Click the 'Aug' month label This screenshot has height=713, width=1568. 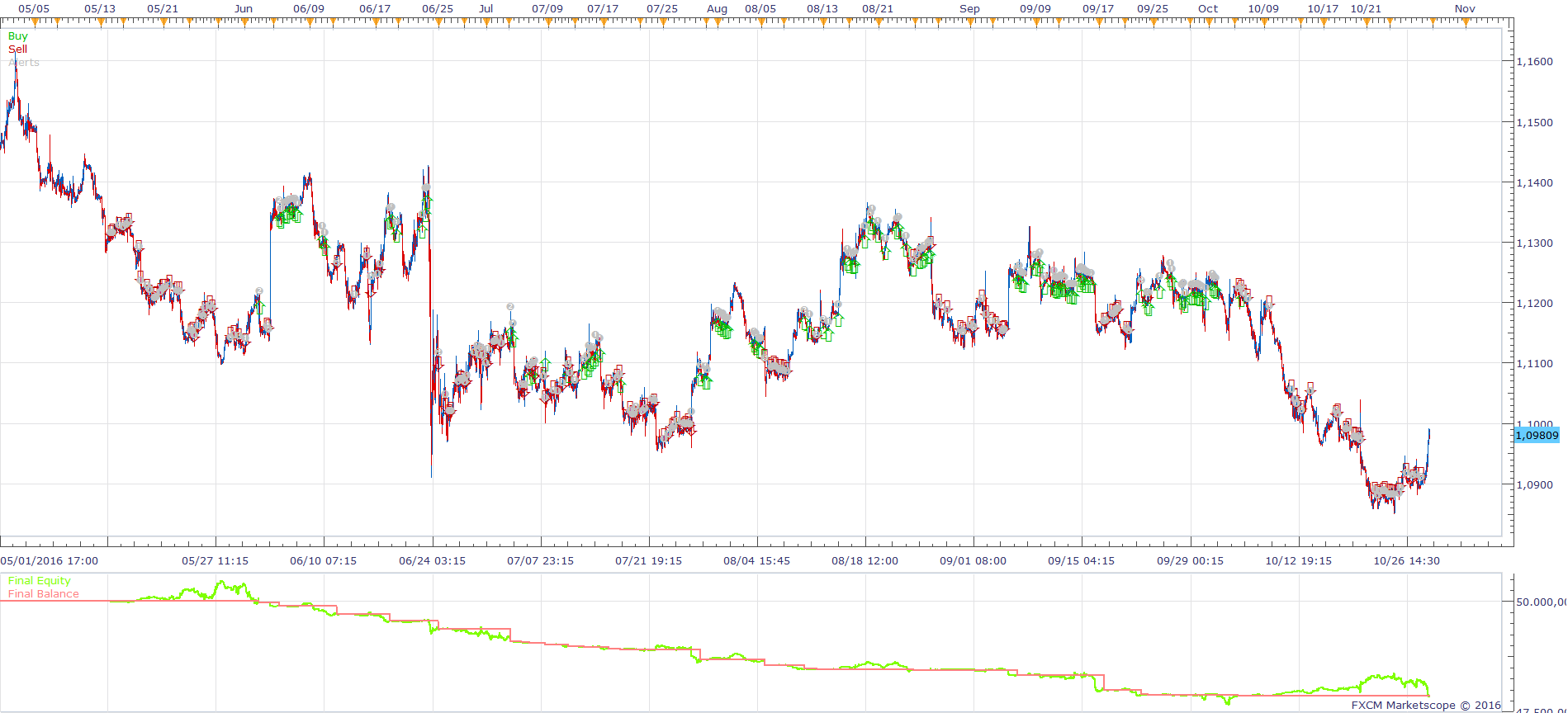pyautogui.click(x=718, y=9)
